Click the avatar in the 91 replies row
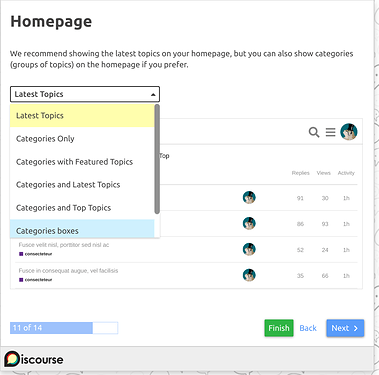The height and width of the screenshot is (375, 379). (x=249, y=197)
